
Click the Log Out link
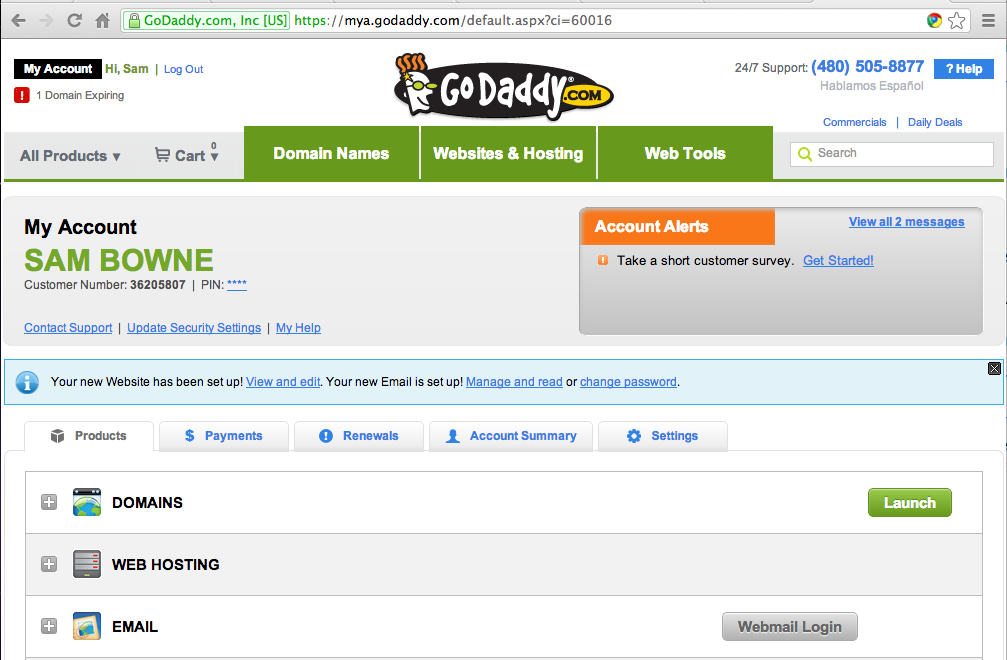pyautogui.click(x=184, y=69)
